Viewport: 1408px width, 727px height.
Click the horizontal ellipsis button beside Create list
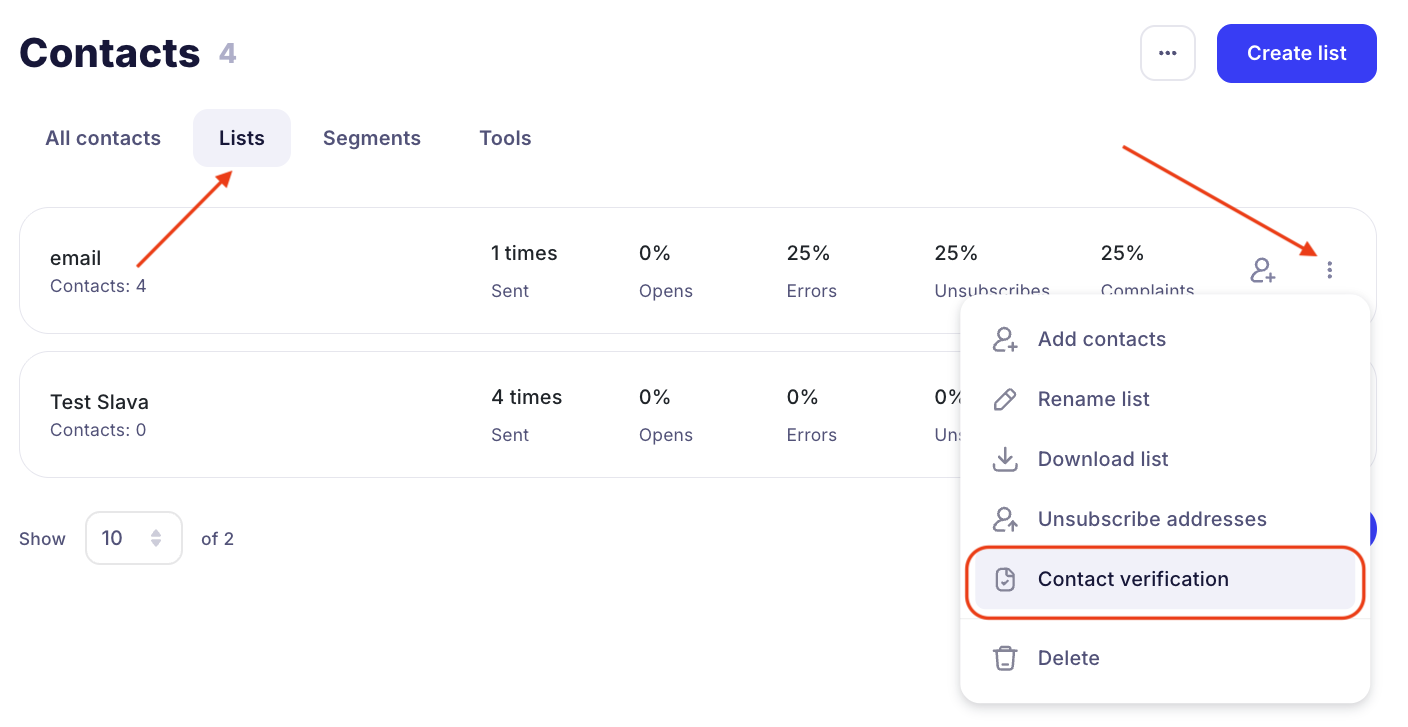click(1167, 53)
